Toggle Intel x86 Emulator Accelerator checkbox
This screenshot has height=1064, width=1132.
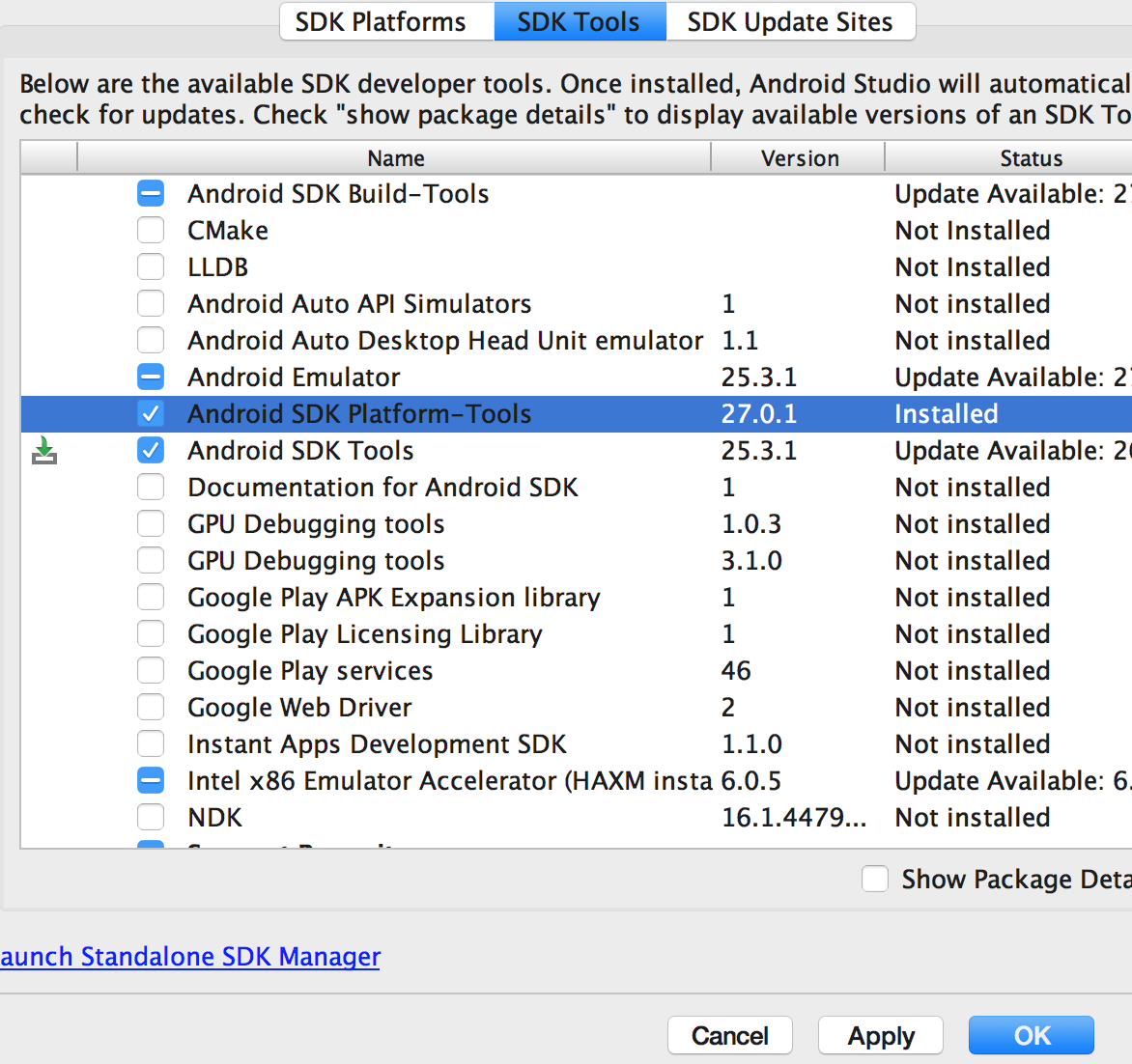point(151,780)
